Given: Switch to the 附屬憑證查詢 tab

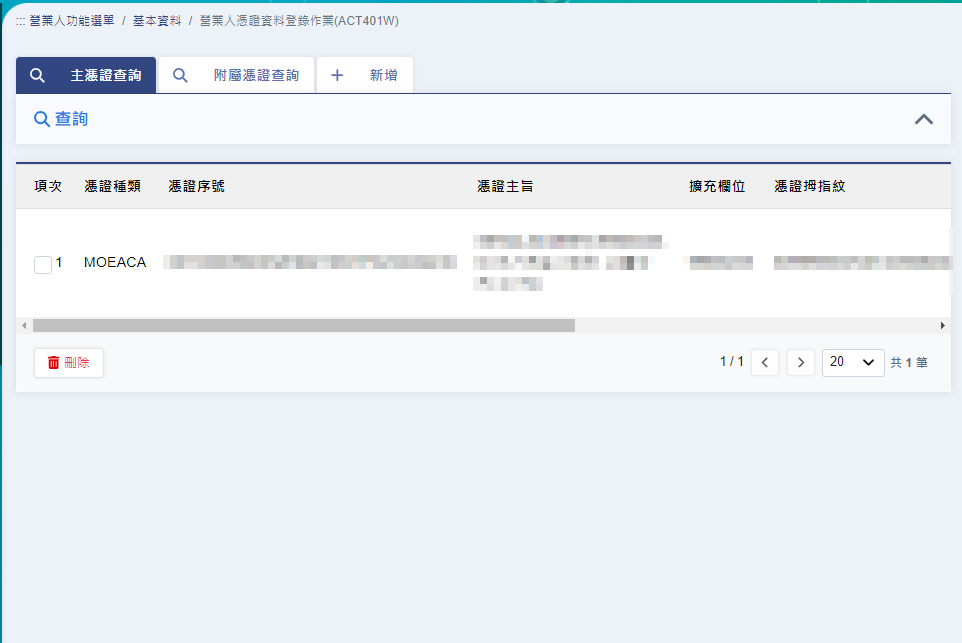Looking at the screenshot, I should point(236,75).
